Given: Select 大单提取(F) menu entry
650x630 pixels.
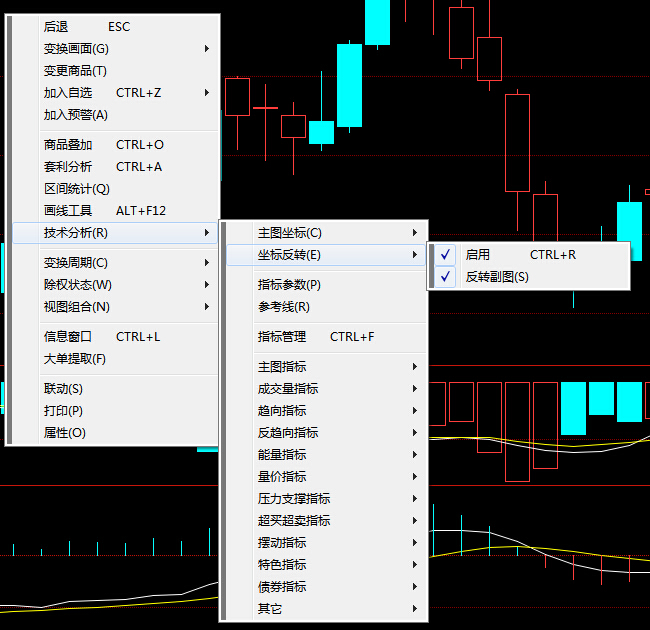Looking at the screenshot, I should (x=75, y=359).
